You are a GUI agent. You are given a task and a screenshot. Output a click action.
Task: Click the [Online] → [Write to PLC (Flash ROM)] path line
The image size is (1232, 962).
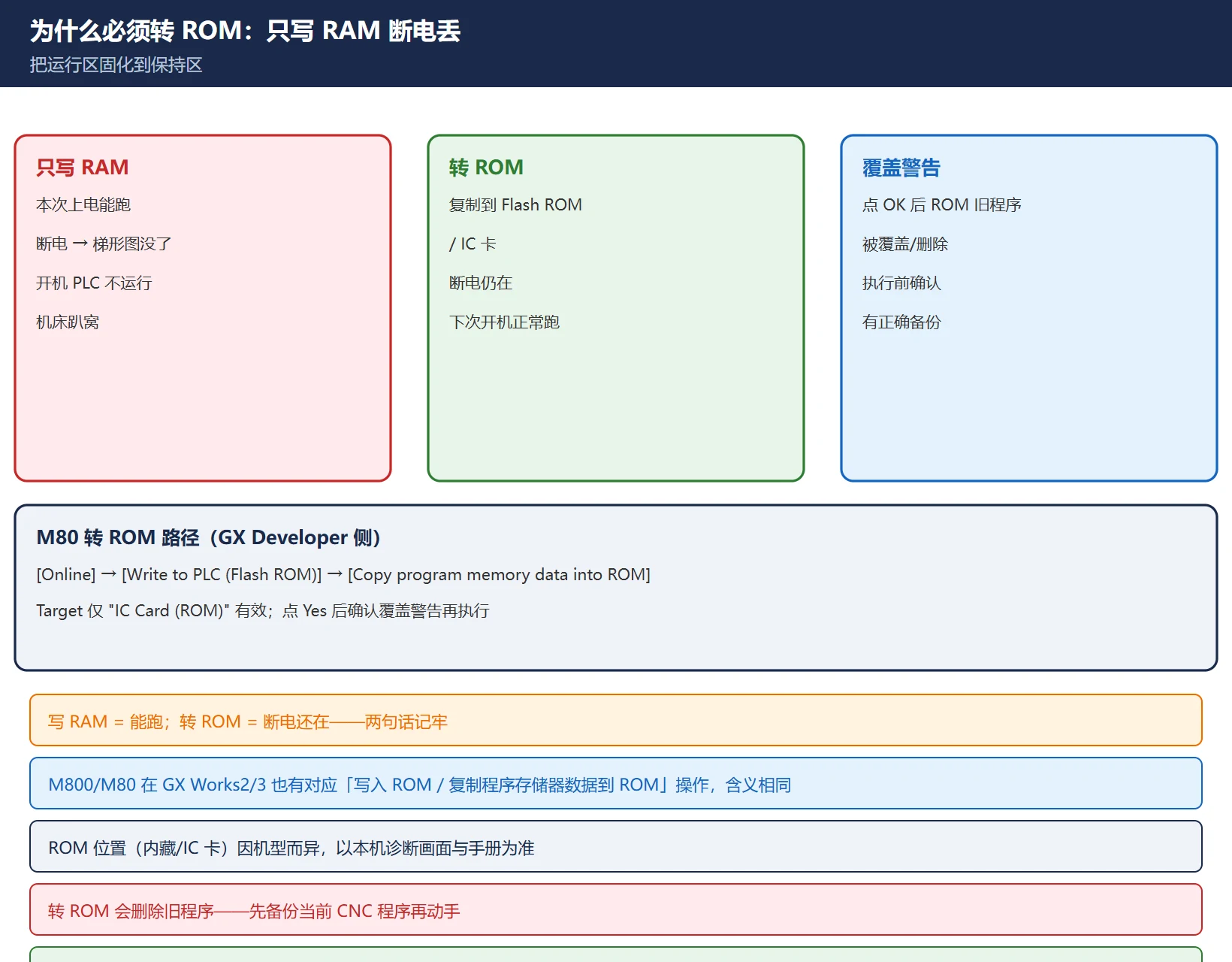click(343, 574)
